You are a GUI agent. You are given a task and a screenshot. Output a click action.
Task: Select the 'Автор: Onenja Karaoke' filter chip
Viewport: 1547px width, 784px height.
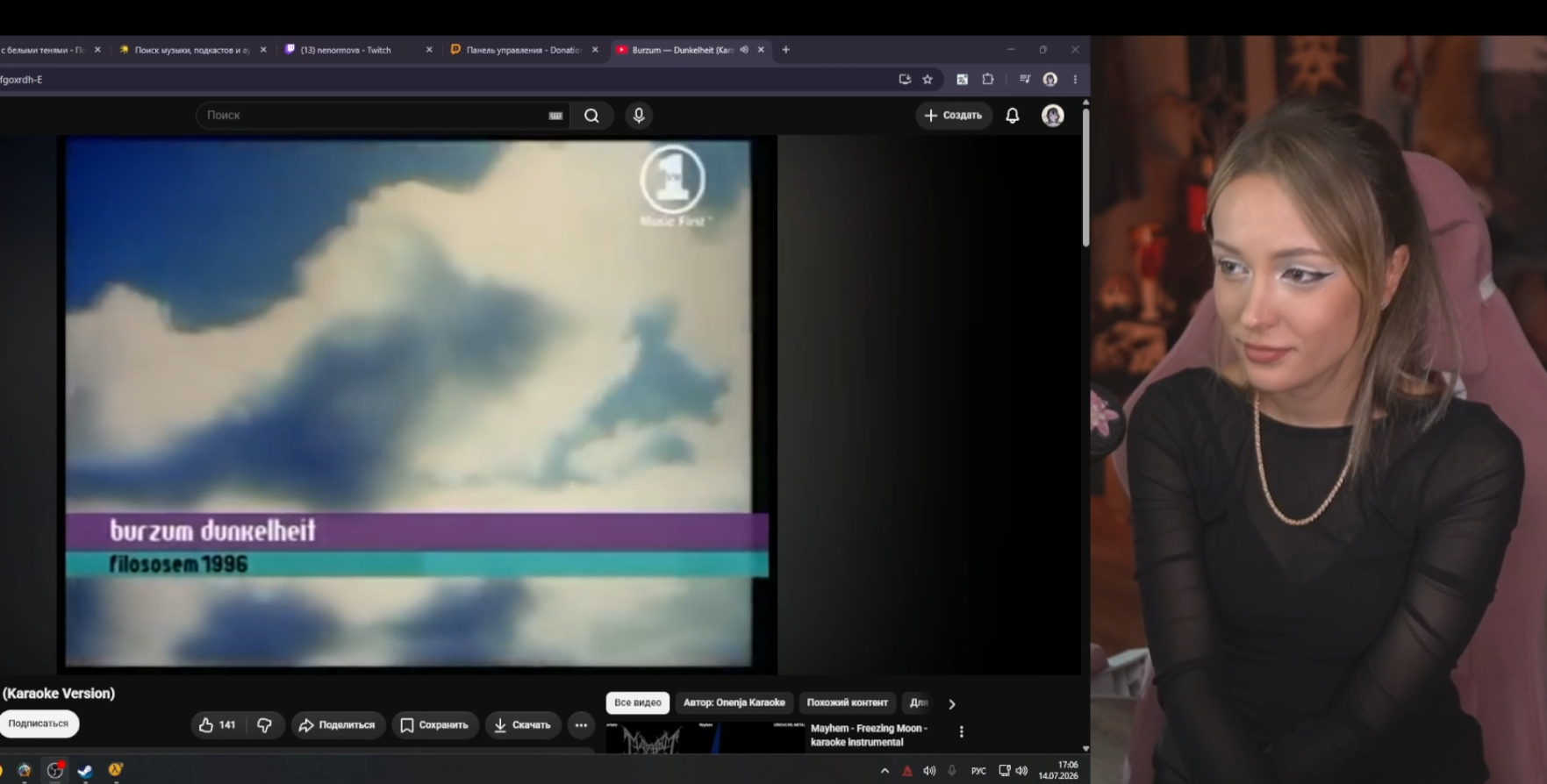(x=734, y=702)
